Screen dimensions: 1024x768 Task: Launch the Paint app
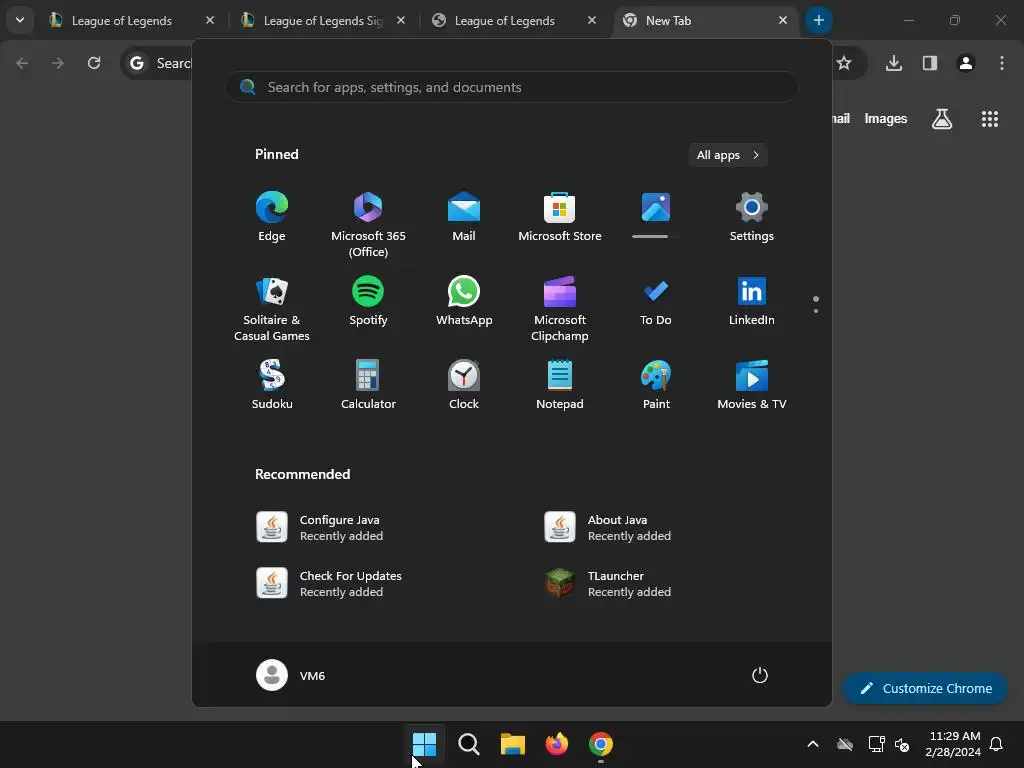coord(656,385)
